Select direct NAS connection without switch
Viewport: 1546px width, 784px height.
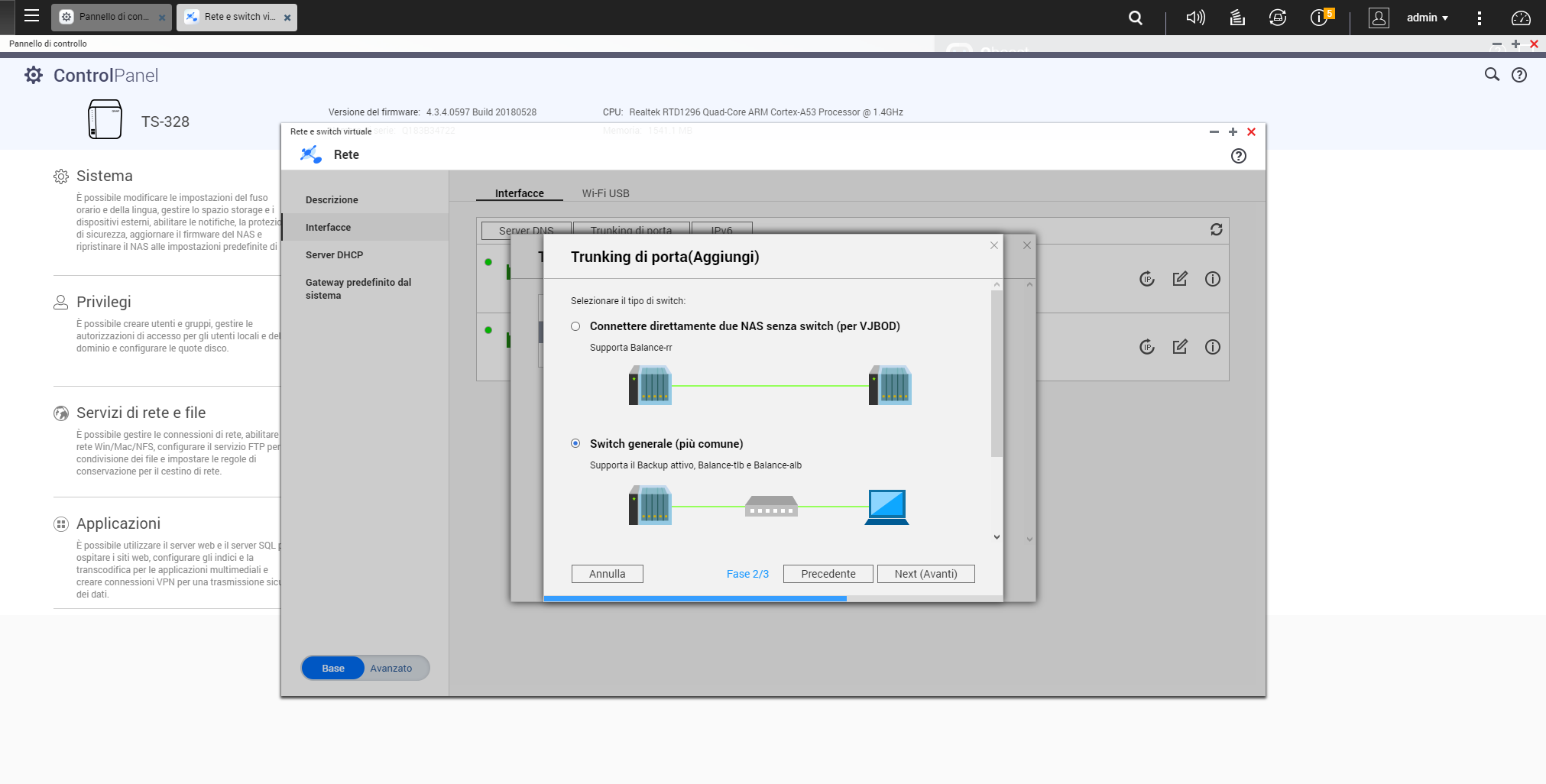pos(575,326)
